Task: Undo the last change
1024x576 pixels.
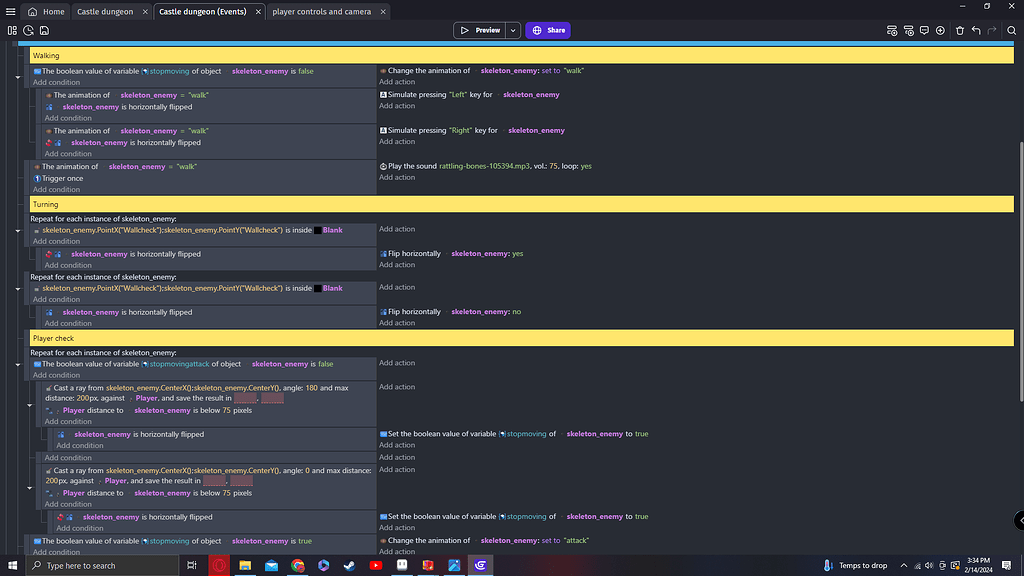Action: click(976, 31)
